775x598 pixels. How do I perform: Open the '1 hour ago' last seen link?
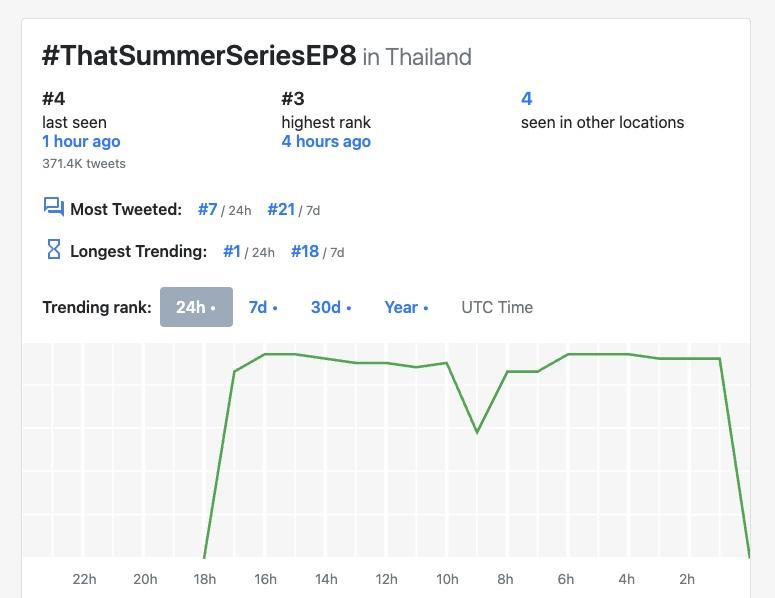coord(81,142)
